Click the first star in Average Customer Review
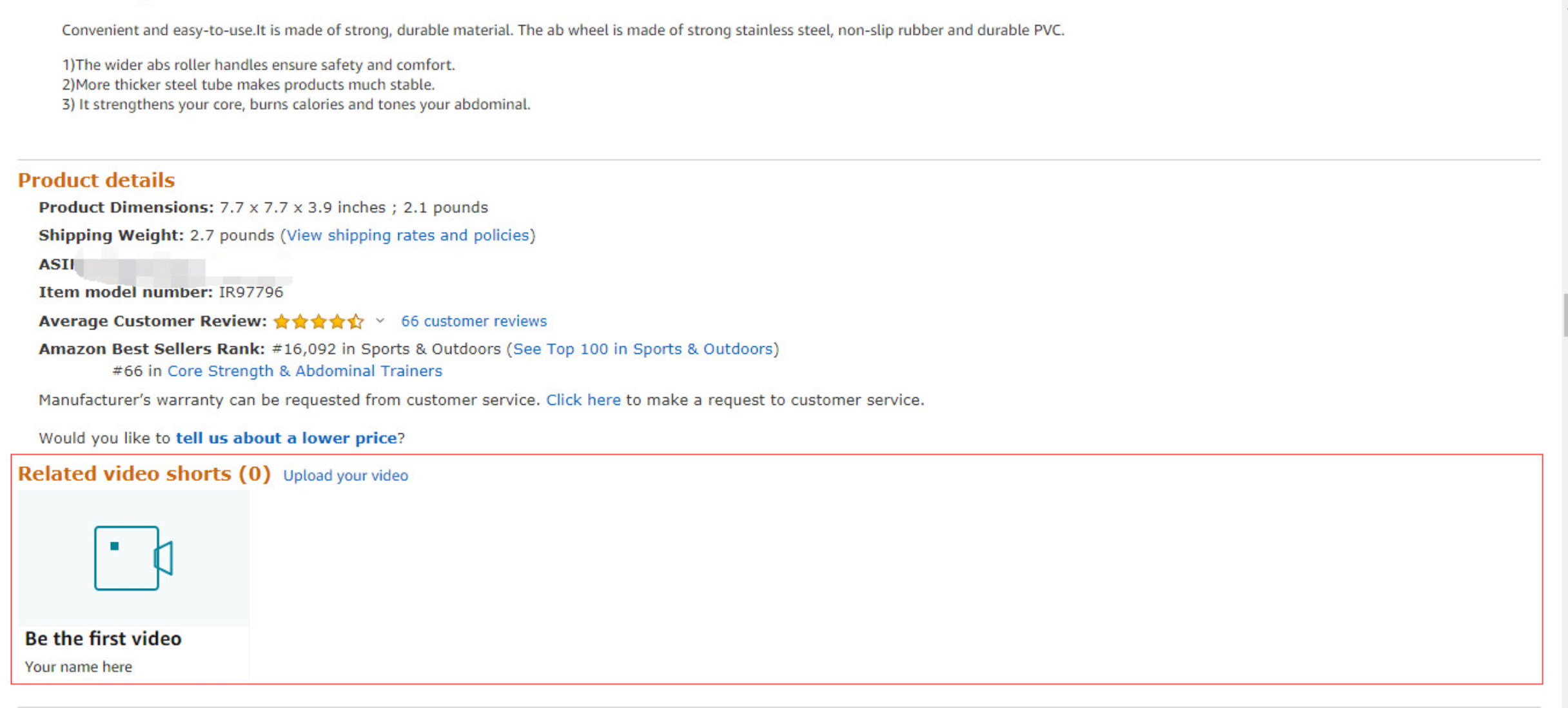 [x=282, y=321]
